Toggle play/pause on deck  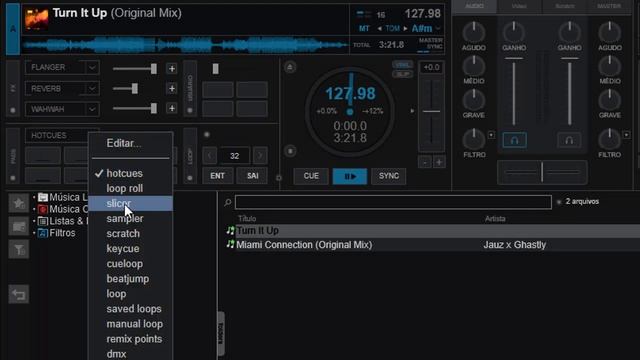click(350, 176)
